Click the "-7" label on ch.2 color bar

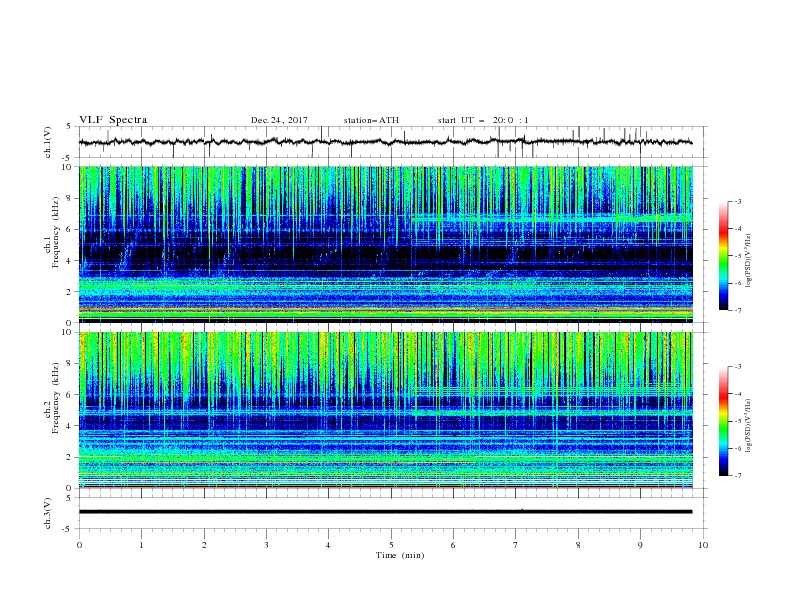tap(738, 476)
